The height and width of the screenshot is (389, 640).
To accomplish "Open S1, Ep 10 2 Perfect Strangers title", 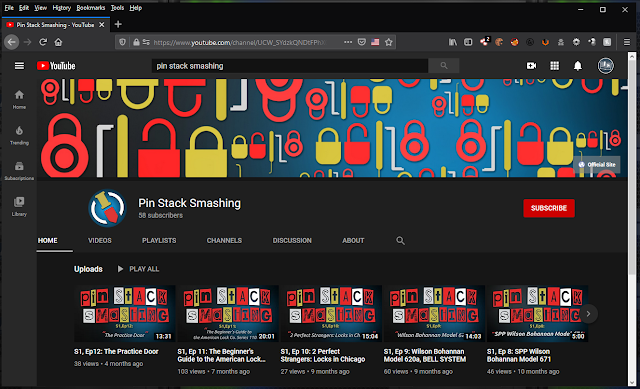I will coord(323,355).
